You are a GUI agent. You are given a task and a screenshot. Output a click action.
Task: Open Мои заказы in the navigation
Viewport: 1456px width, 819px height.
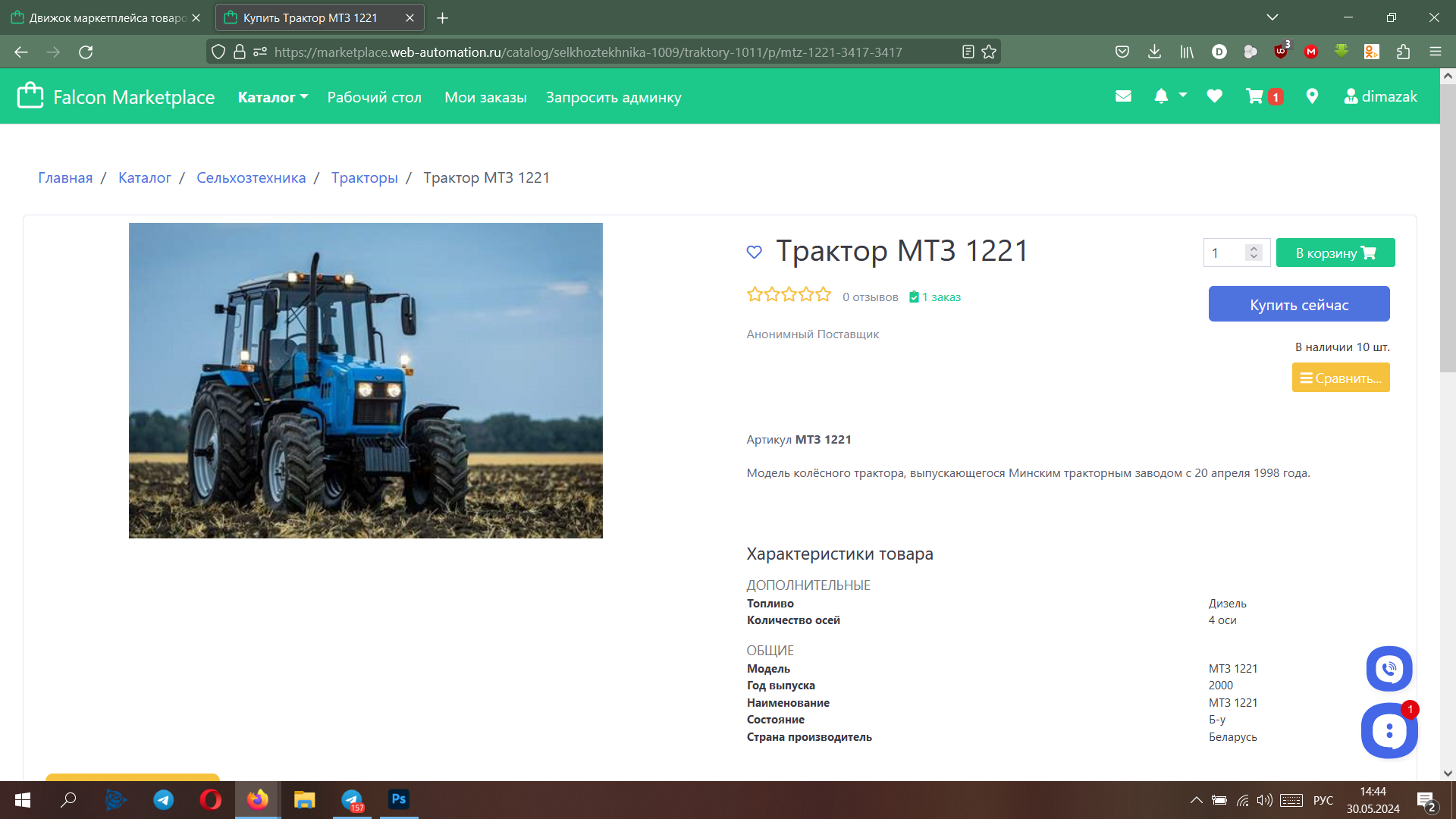tap(485, 96)
